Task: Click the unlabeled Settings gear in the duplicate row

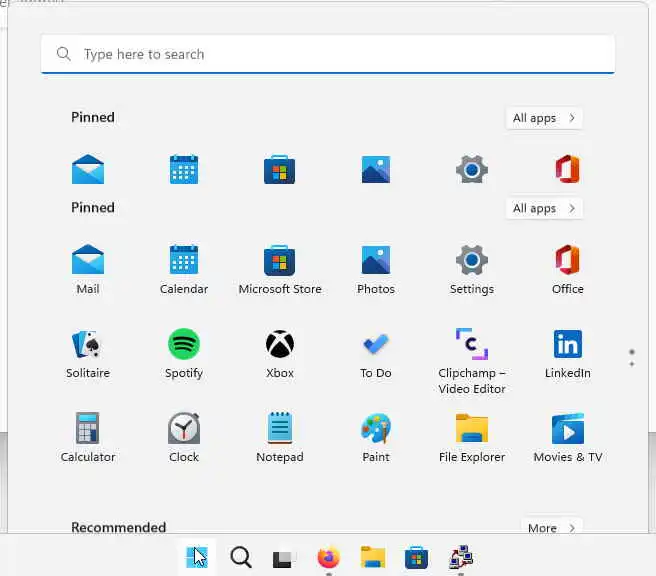Action: pyautogui.click(x=472, y=169)
